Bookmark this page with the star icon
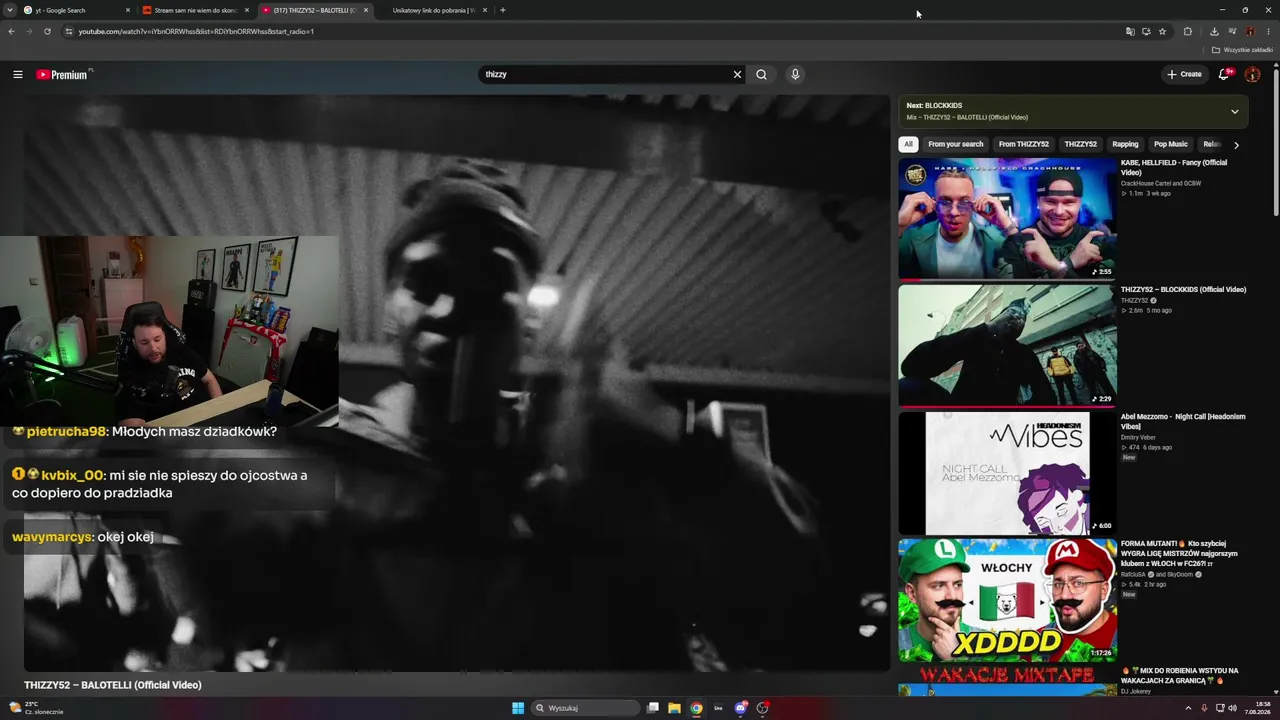 coord(1162,31)
